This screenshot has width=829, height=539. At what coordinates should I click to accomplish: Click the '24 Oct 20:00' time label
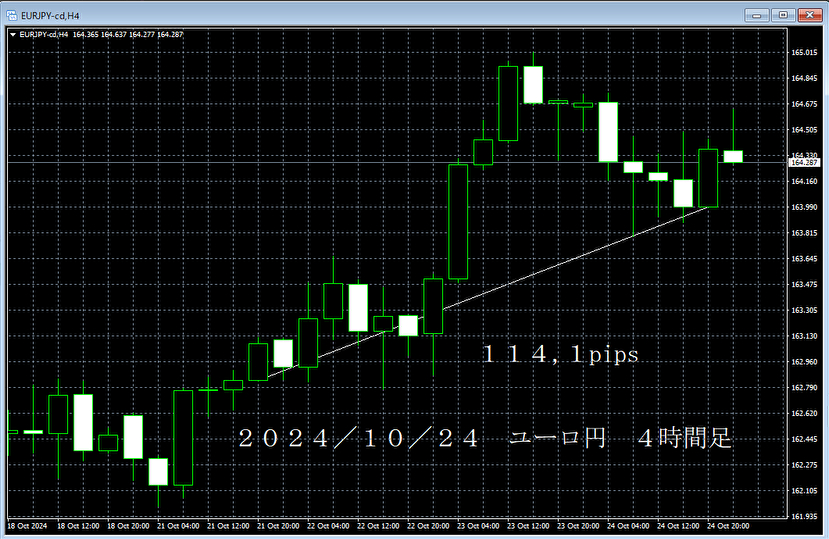coord(729,526)
